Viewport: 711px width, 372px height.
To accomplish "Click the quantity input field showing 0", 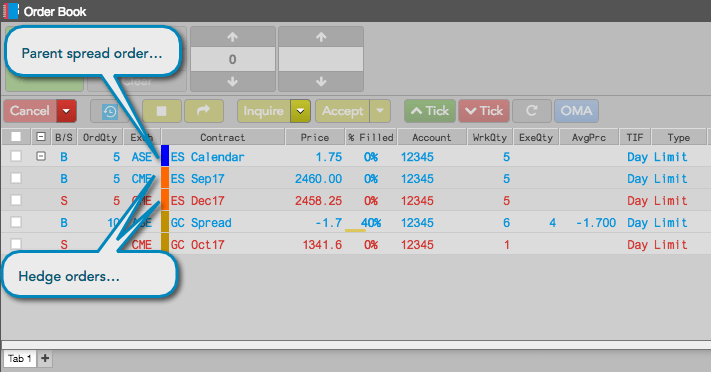I will coord(233,59).
